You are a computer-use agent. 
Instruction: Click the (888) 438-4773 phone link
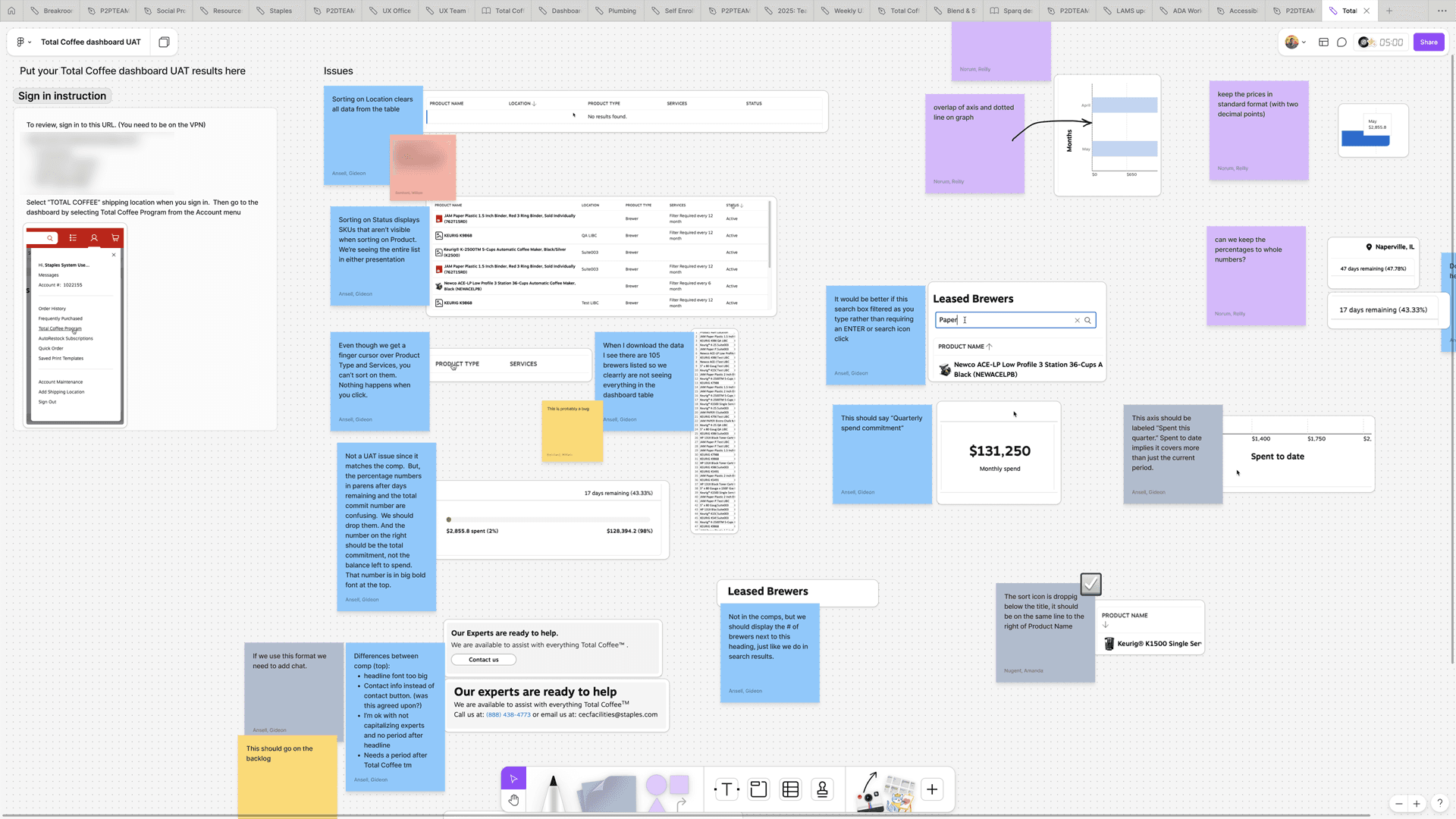click(x=508, y=714)
